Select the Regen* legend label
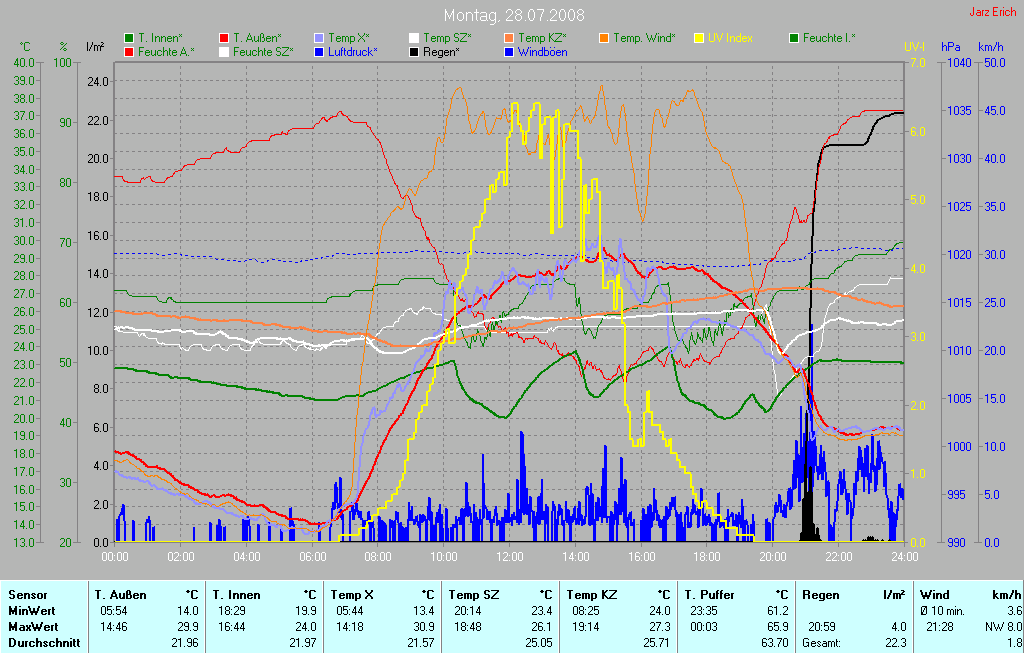The height and width of the screenshot is (653, 1024). 441,52
